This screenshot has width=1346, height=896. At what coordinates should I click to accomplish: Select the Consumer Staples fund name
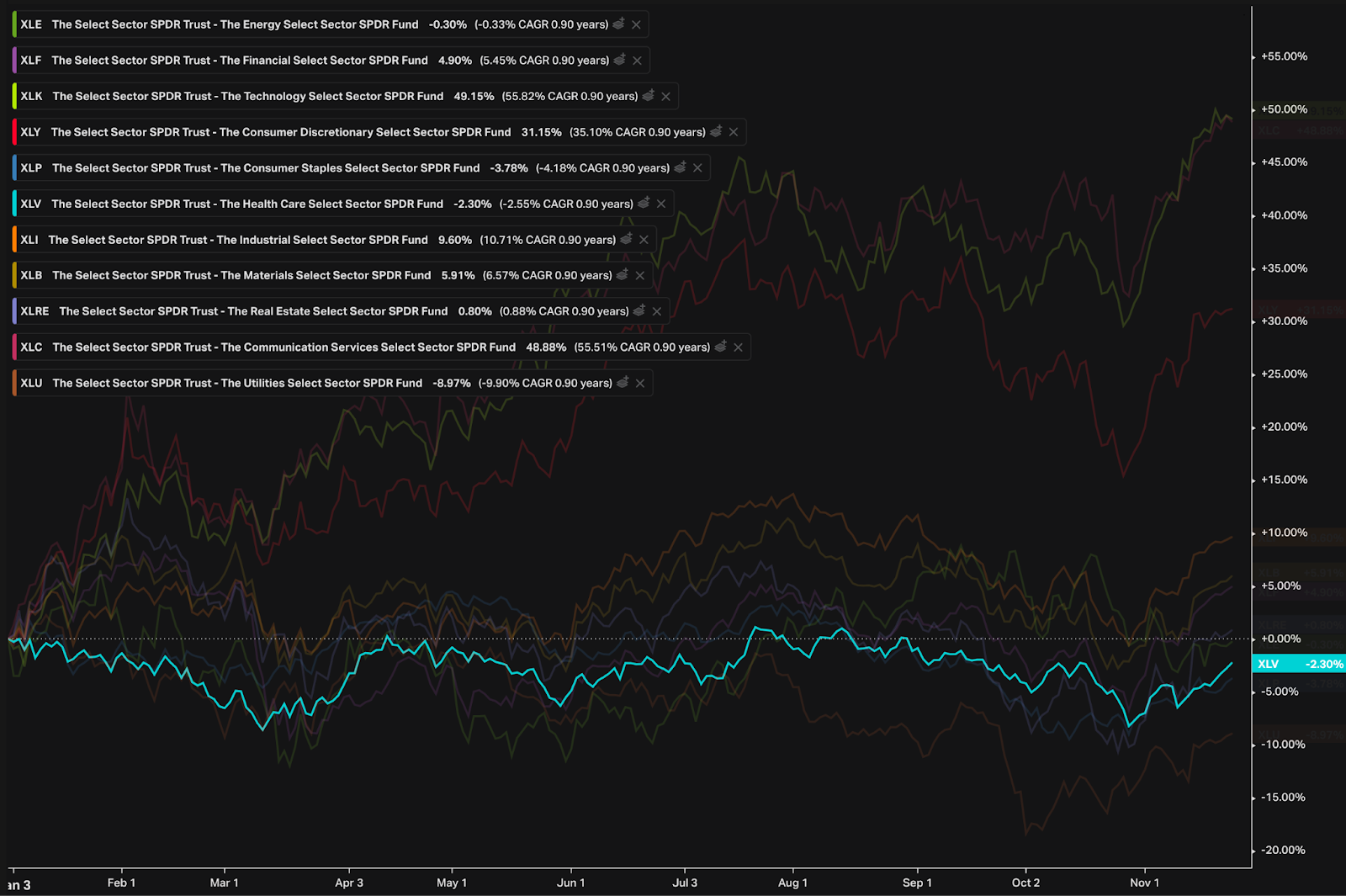click(266, 167)
